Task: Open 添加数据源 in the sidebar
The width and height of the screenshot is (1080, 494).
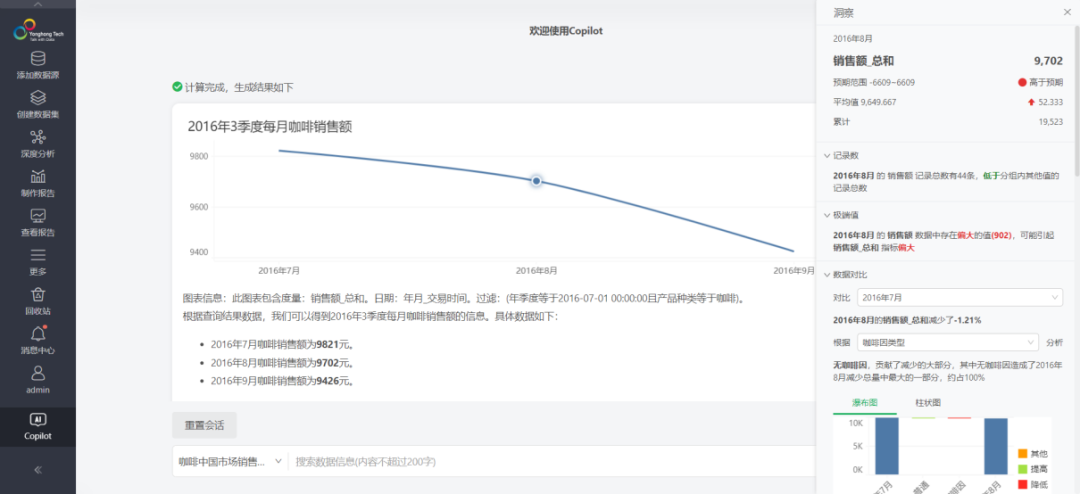Action: coord(38,64)
